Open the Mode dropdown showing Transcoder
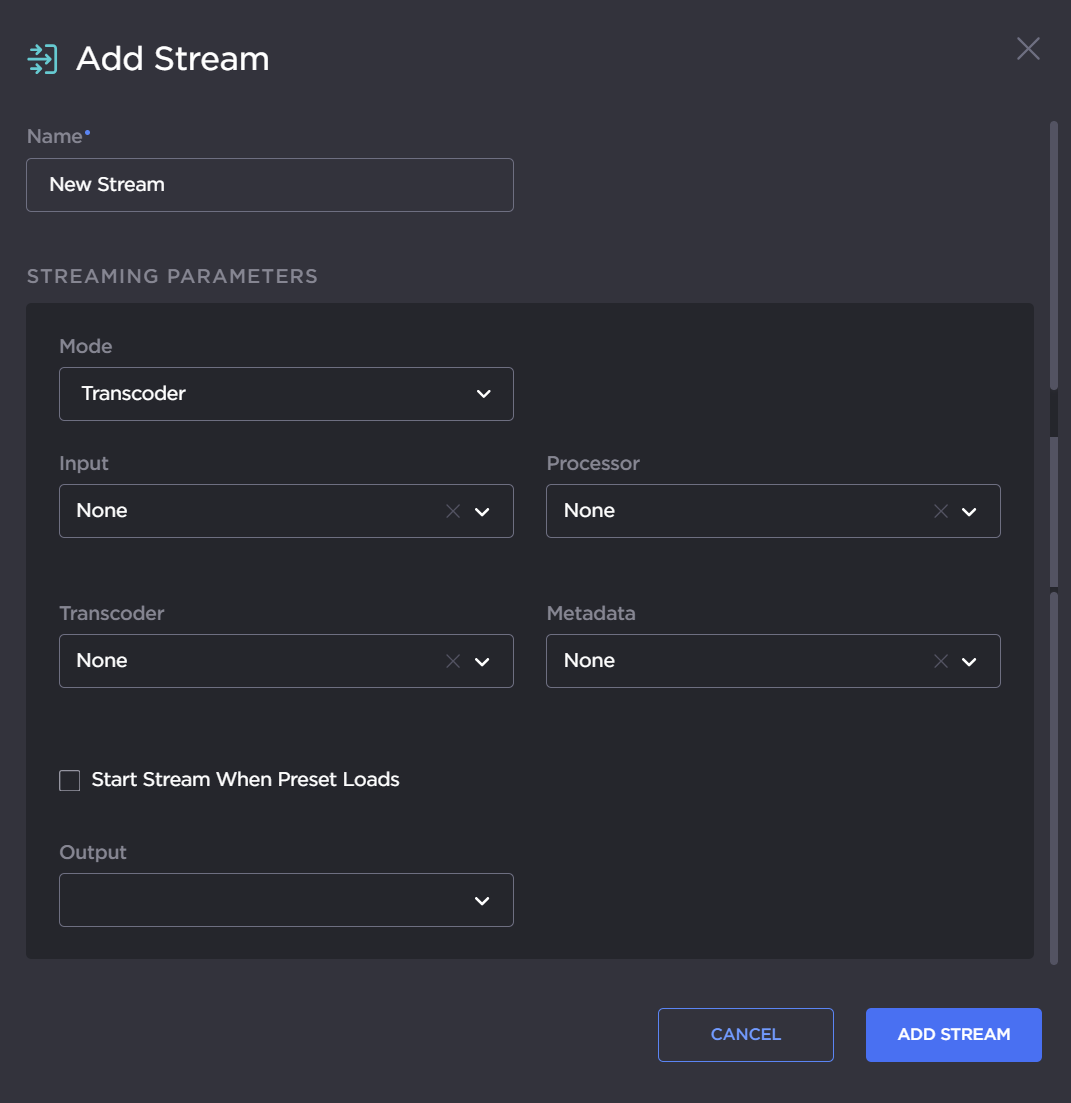Image resolution: width=1071 pixels, height=1103 pixels. click(x=286, y=394)
